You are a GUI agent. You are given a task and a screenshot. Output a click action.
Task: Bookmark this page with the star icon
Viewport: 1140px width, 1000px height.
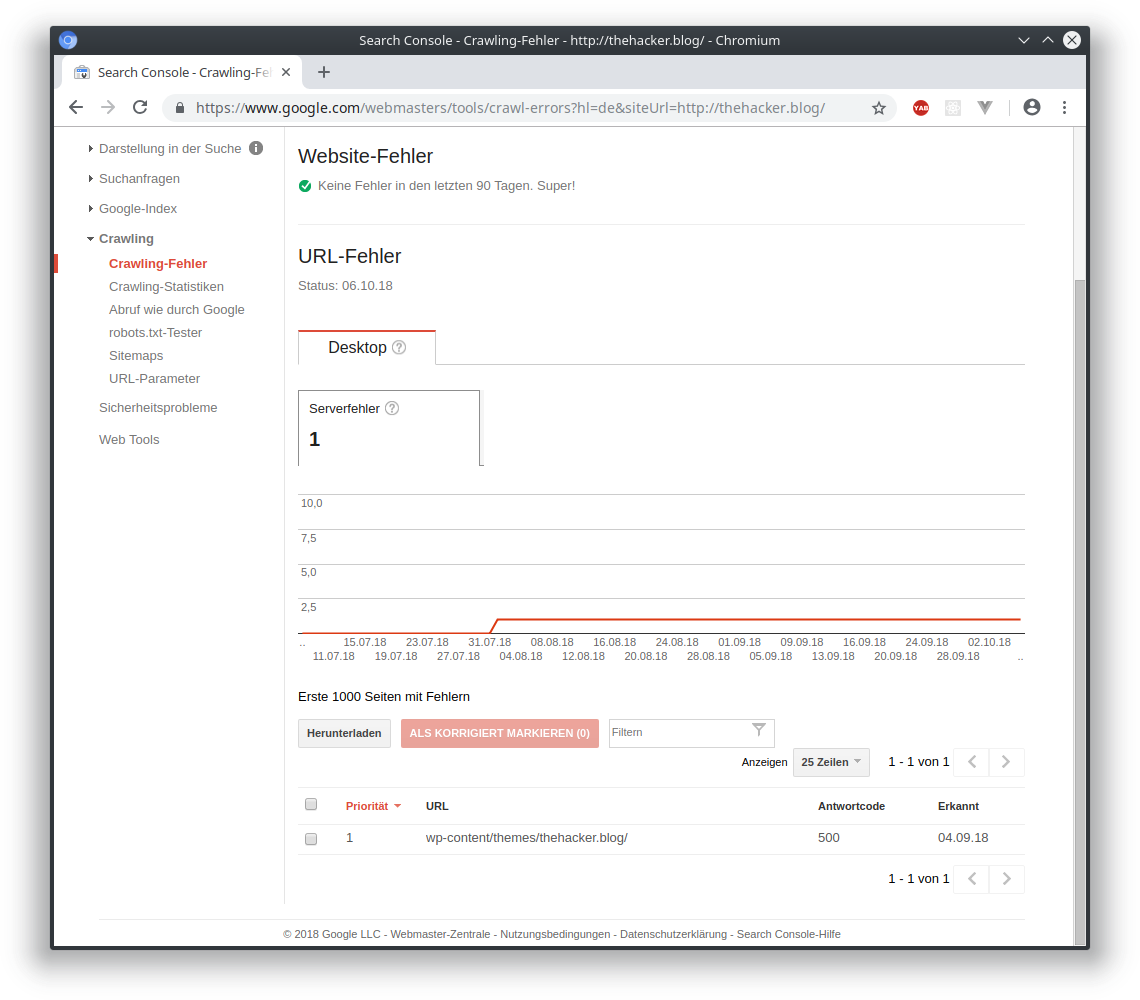[x=879, y=108]
